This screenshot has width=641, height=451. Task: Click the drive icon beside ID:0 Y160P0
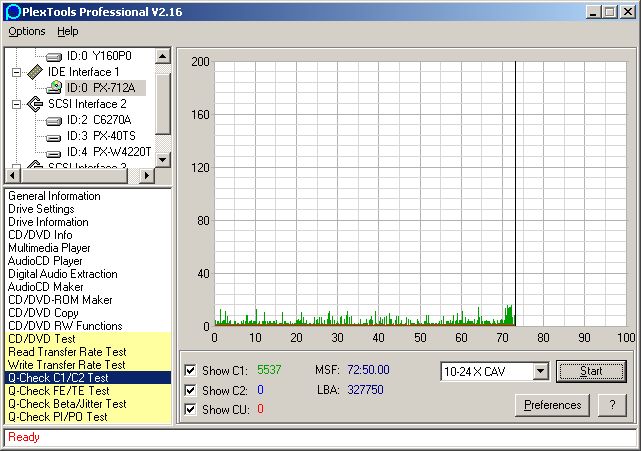[54, 56]
